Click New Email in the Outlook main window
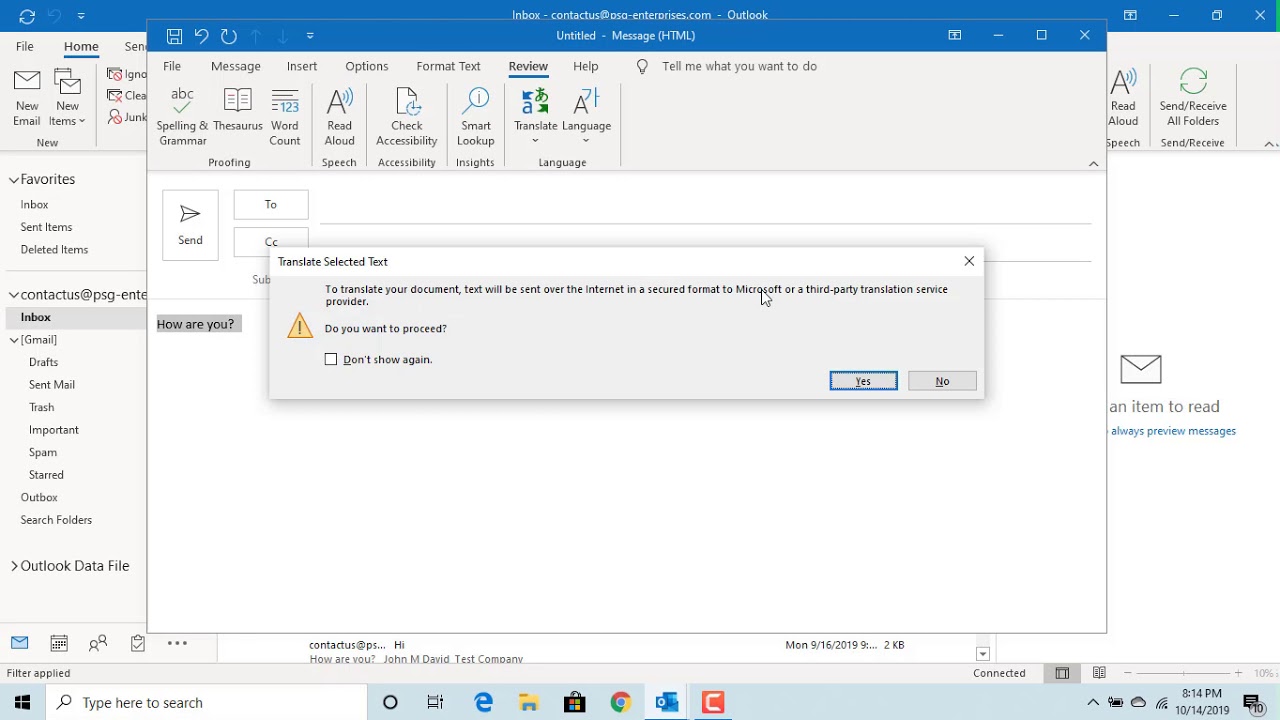The height and width of the screenshot is (720, 1280). coord(27,98)
